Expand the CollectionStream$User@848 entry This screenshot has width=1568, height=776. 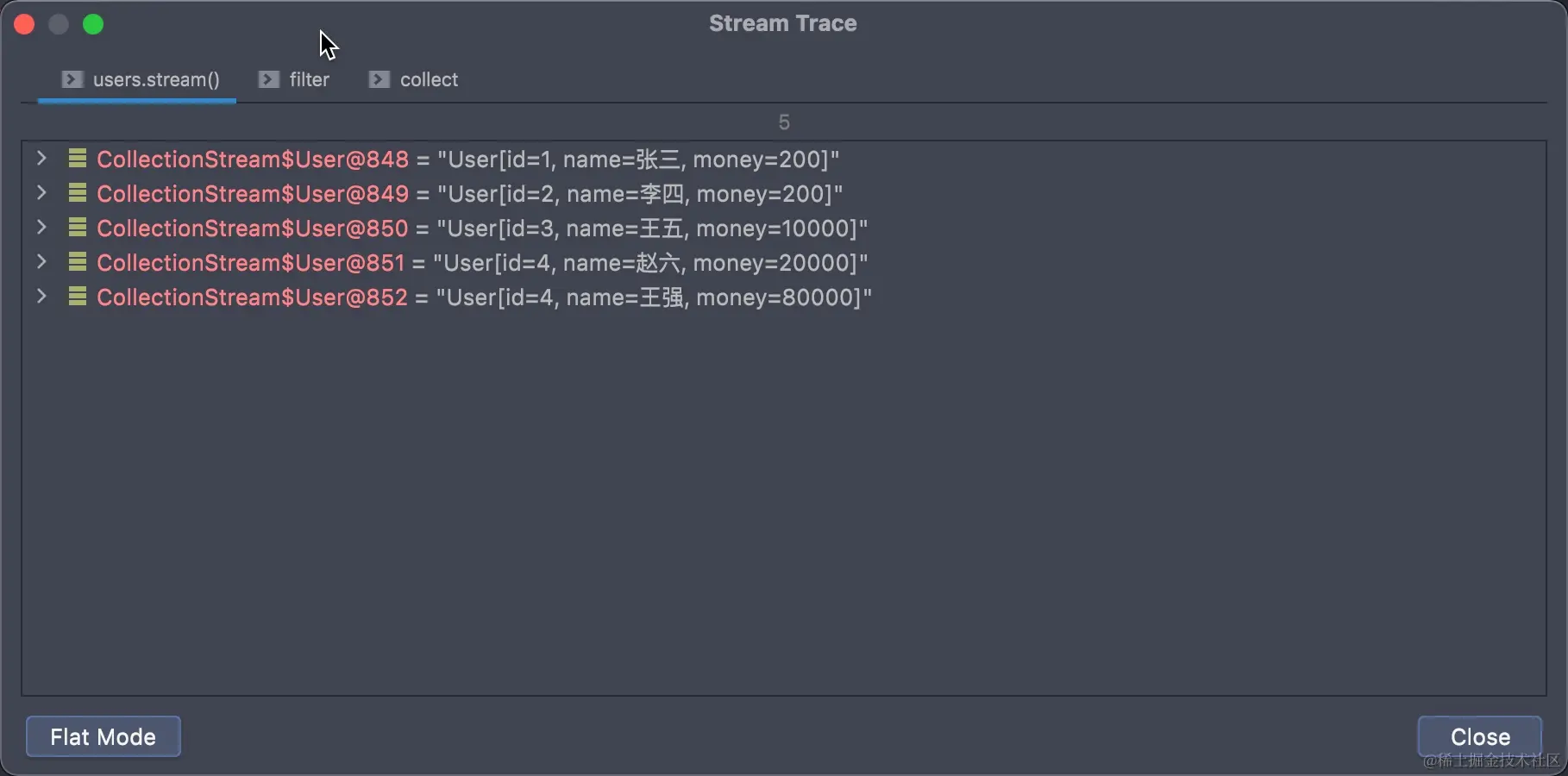41,158
